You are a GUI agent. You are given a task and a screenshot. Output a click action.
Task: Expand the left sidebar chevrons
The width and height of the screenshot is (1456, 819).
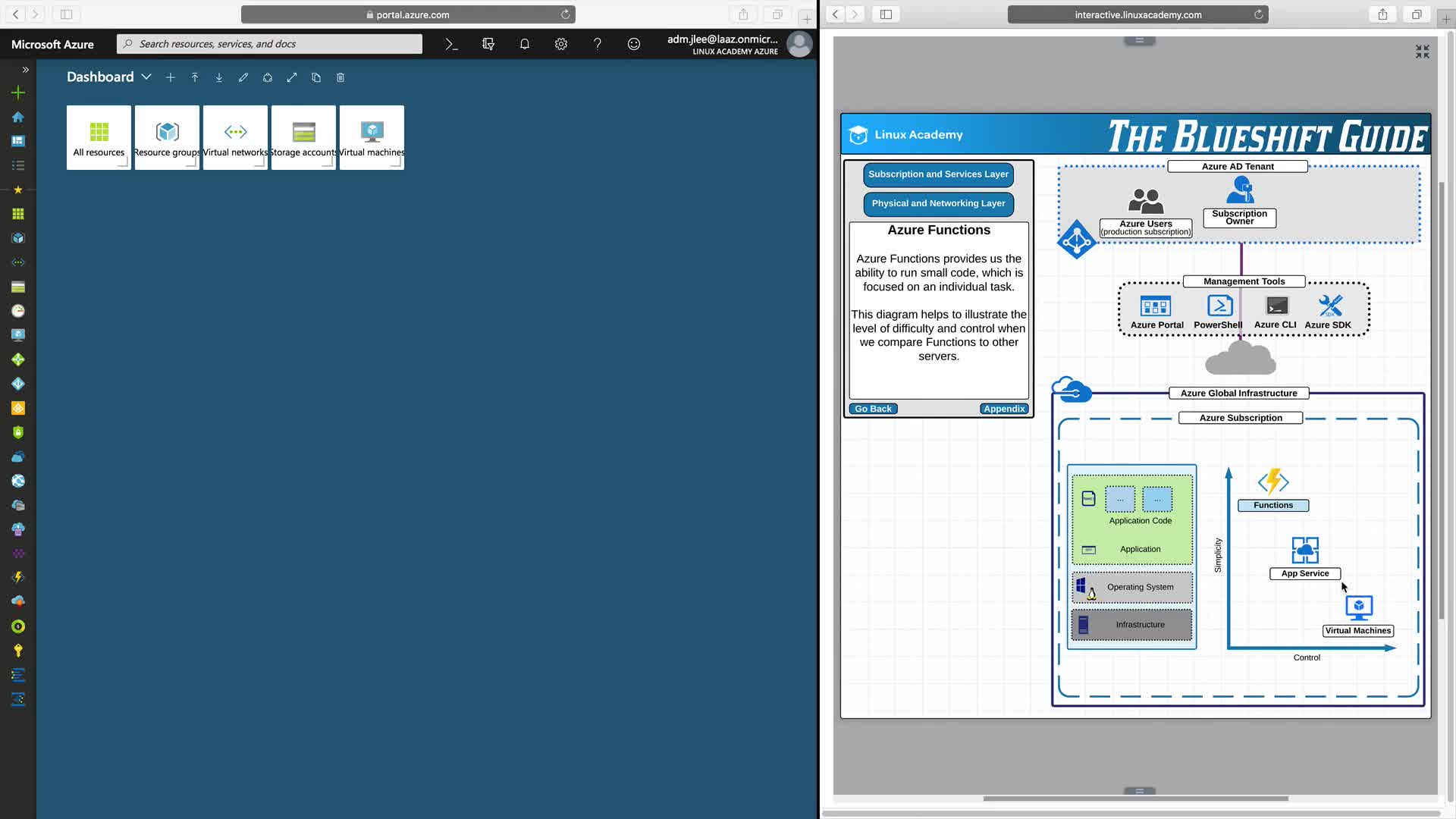(25, 69)
